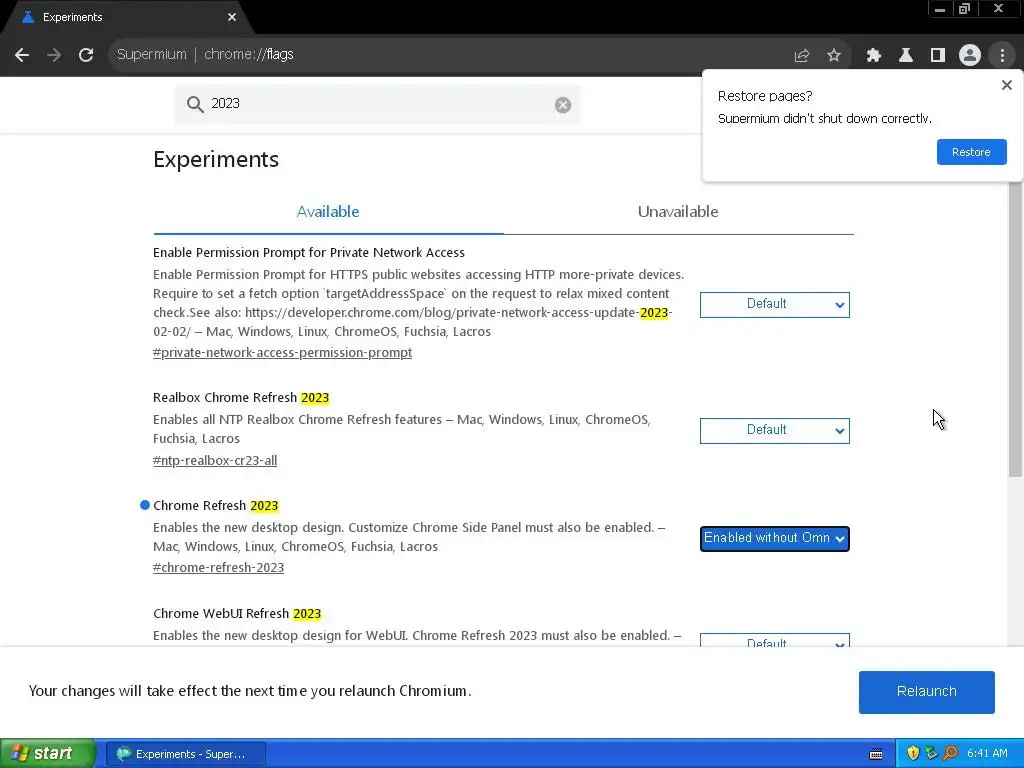This screenshot has height=768, width=1024.
Task: Open dropdown for Private Network Access permission prompt
Action: pos(775,305)
